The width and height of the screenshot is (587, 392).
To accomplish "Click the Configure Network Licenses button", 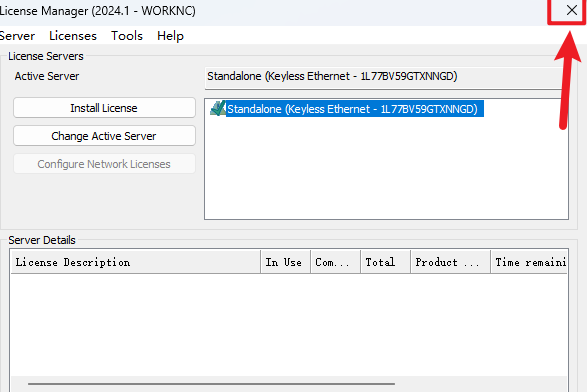I will click(x=104, y=164).
